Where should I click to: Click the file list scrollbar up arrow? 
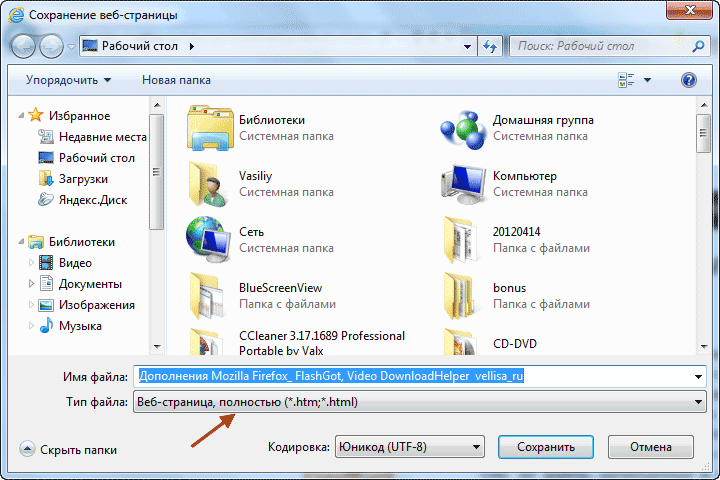[704, 105]
